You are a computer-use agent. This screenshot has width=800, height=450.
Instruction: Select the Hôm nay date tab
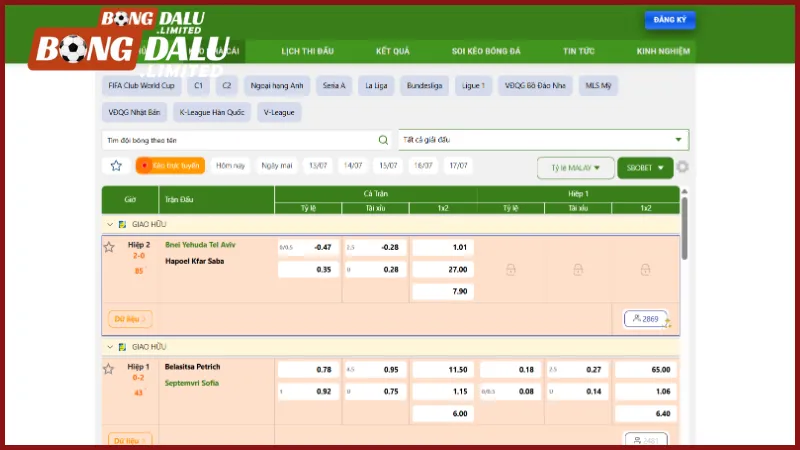(230, 165)
